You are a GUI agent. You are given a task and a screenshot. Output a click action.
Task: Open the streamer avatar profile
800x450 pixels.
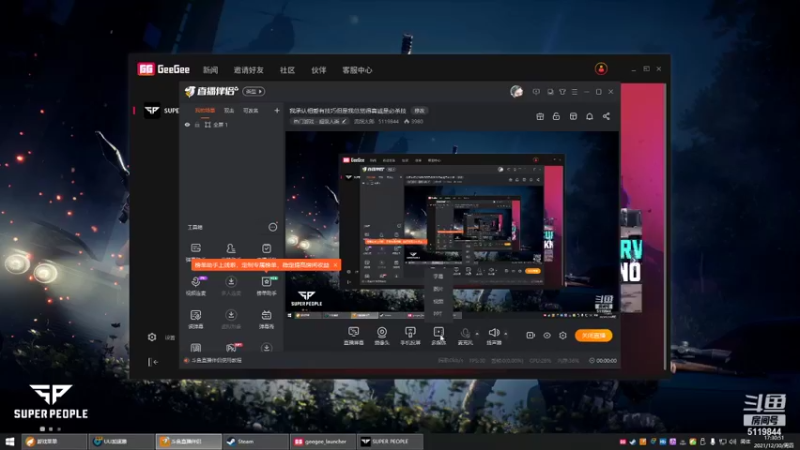pos(516,92)
